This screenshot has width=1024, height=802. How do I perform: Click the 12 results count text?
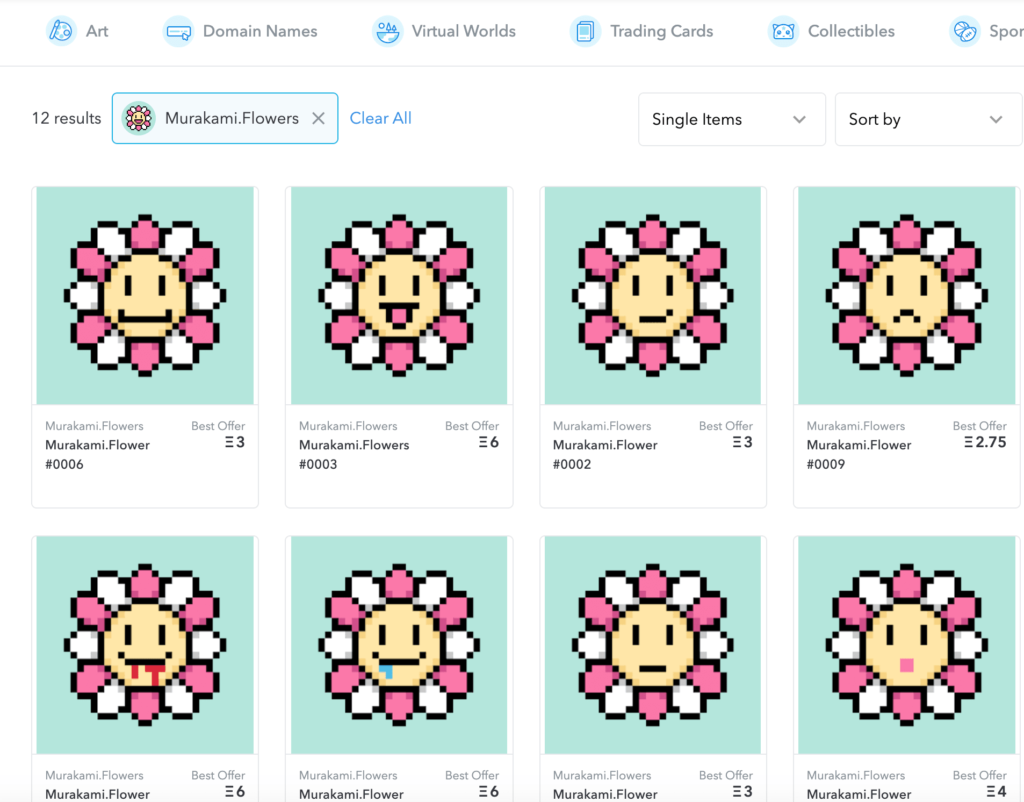click(x=67, y=118)
